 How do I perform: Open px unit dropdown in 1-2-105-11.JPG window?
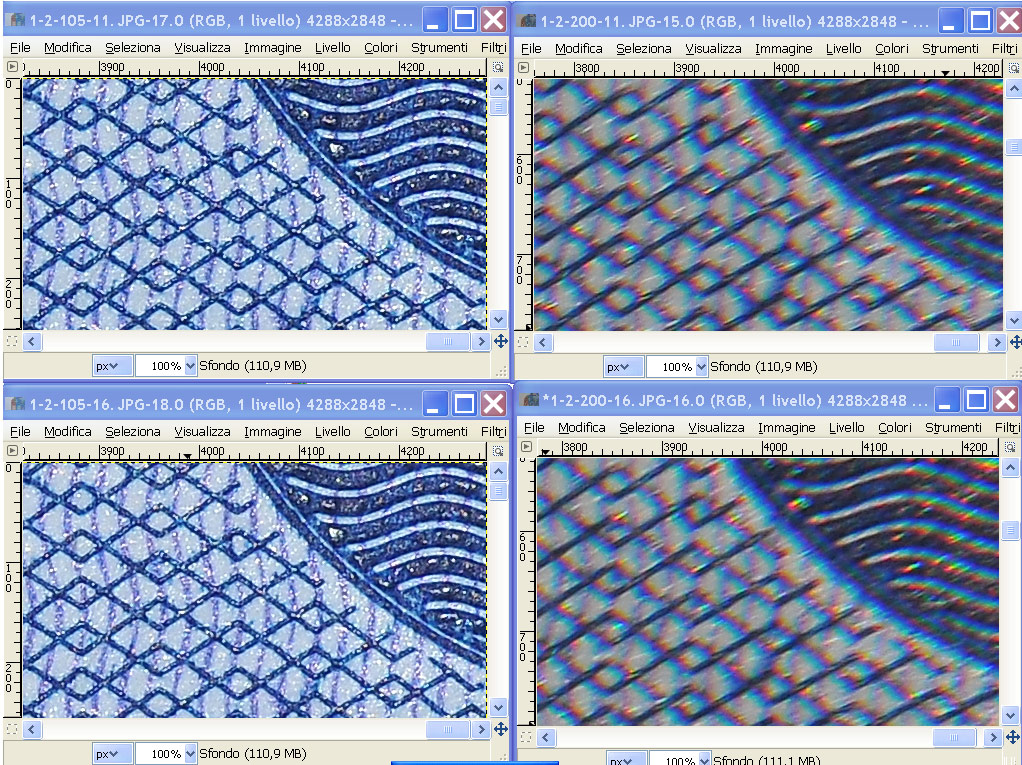[x=112, y=366]
